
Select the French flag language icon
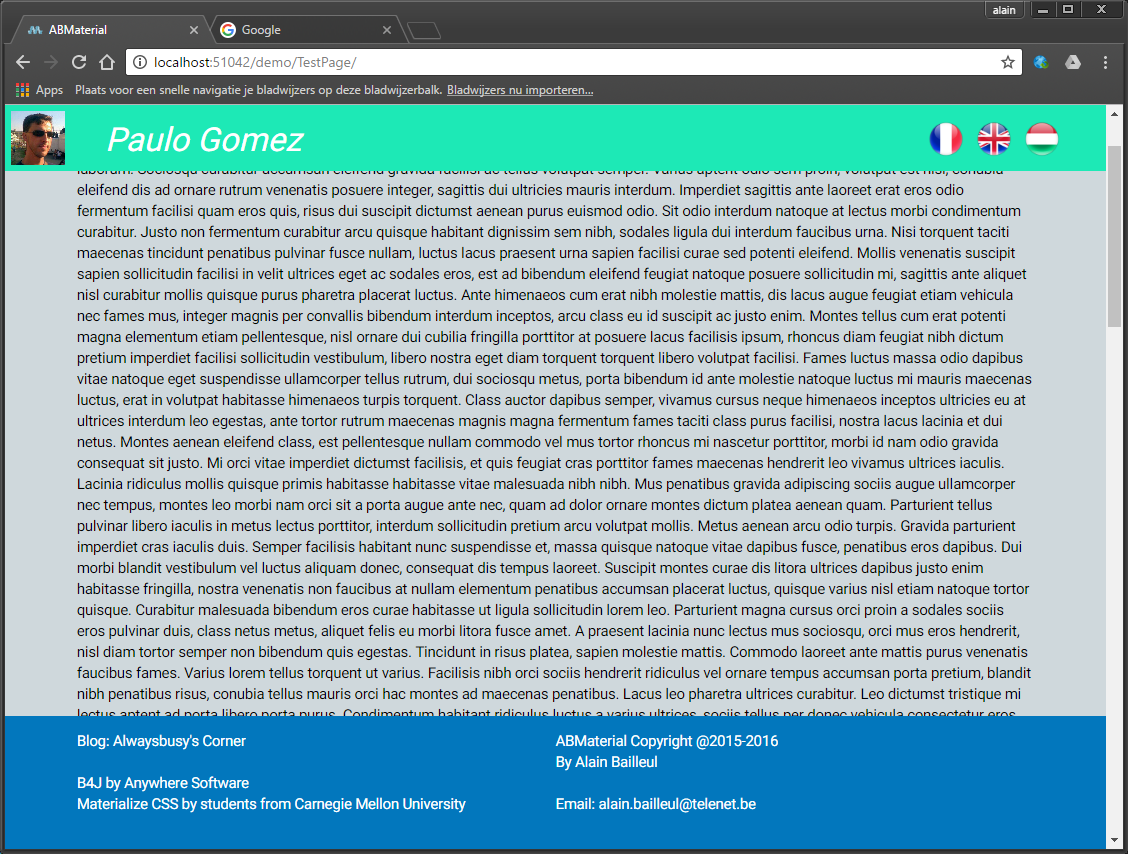point(945,139)
